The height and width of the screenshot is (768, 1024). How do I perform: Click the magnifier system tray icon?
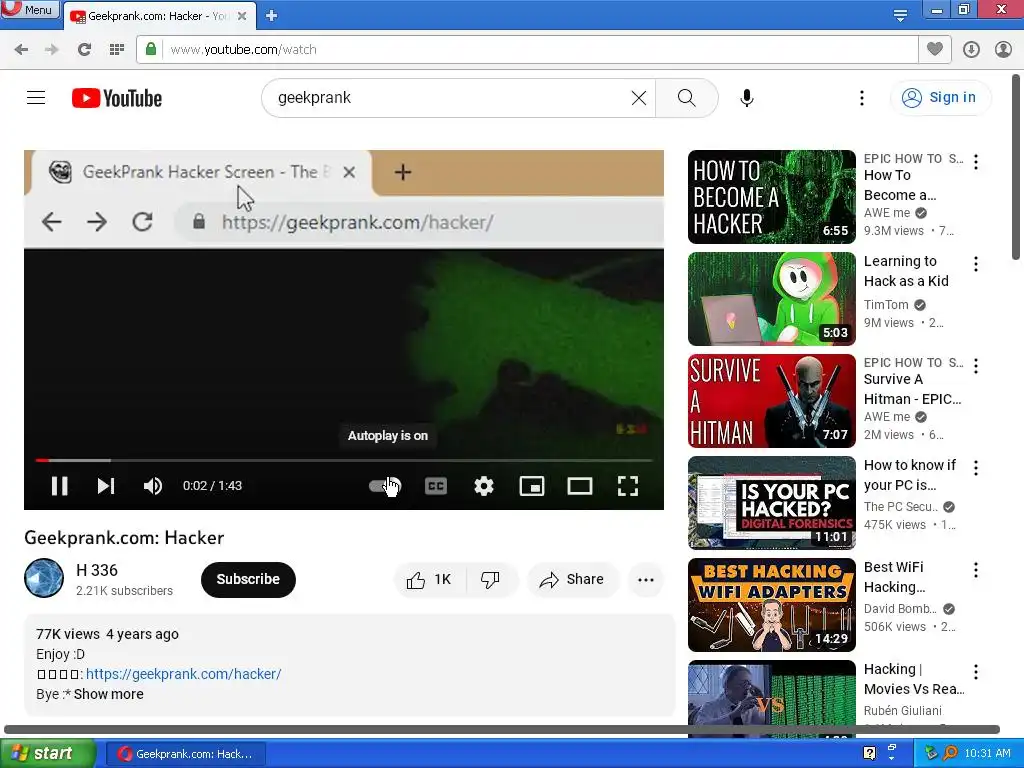950,754
